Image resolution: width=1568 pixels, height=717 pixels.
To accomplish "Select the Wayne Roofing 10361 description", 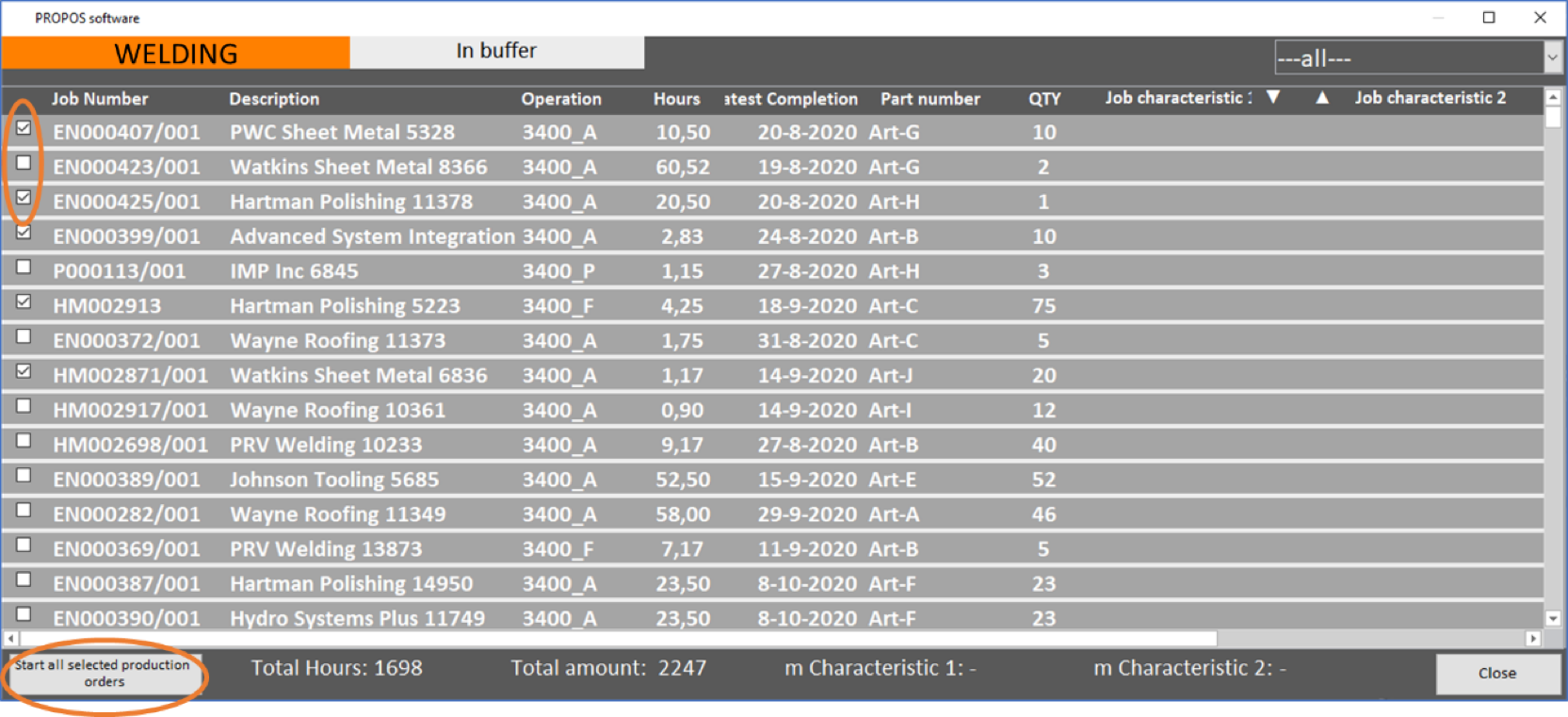I will pos(338,410).
